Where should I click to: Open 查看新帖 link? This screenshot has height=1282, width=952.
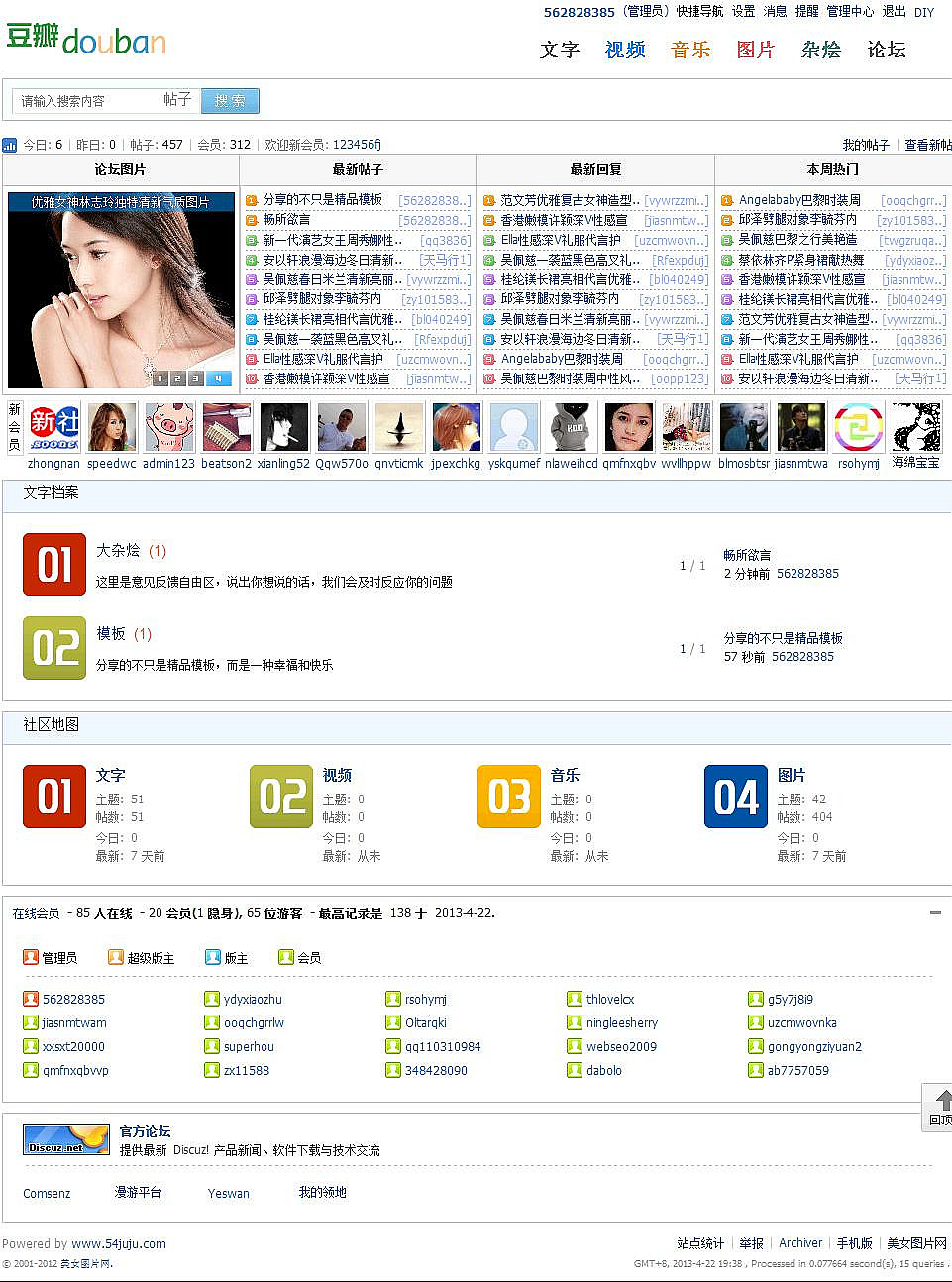click(928, 145)
